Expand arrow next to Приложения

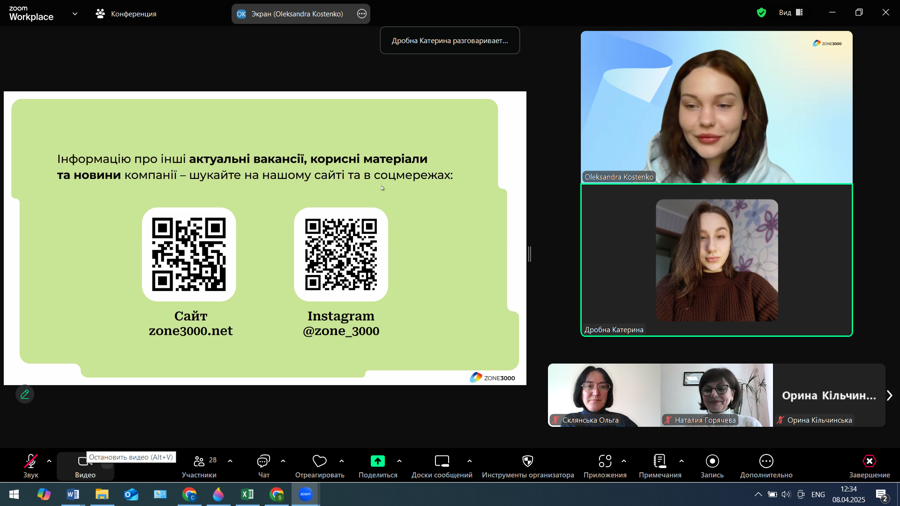(624, 461)
